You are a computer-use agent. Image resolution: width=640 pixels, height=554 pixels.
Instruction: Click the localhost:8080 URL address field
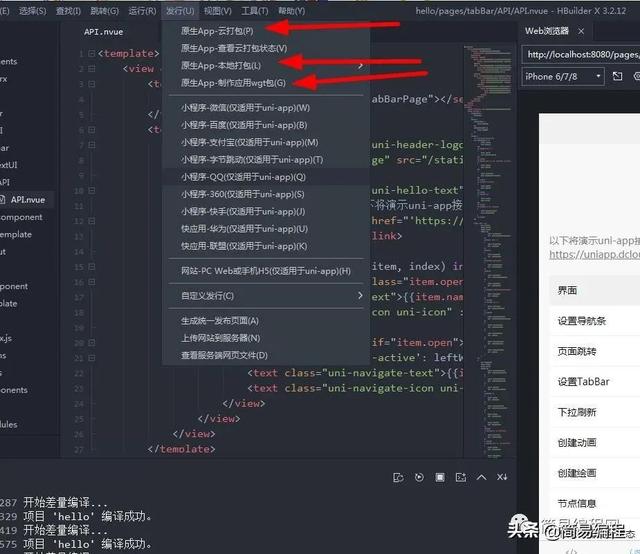coord(583,54)
